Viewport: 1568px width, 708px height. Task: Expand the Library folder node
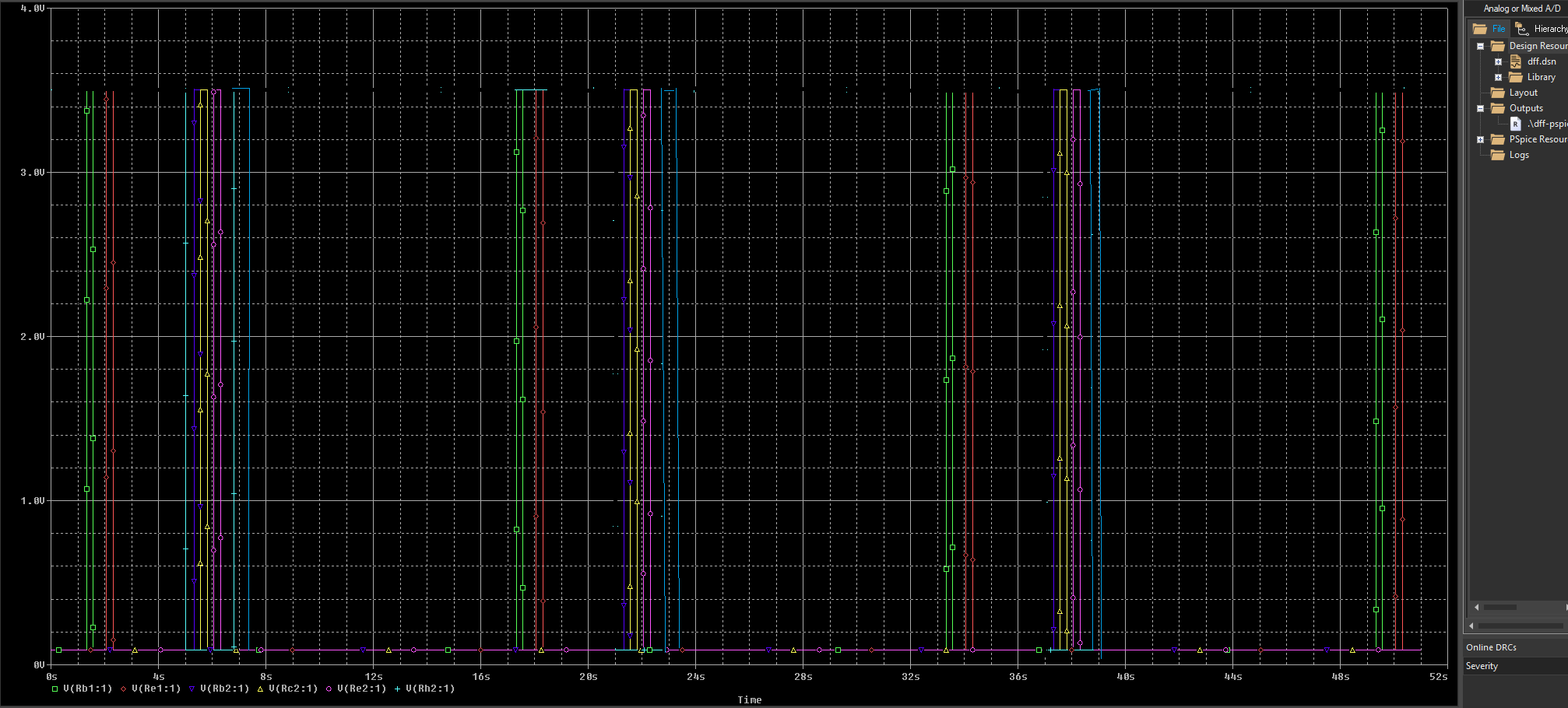point(1498,77)
